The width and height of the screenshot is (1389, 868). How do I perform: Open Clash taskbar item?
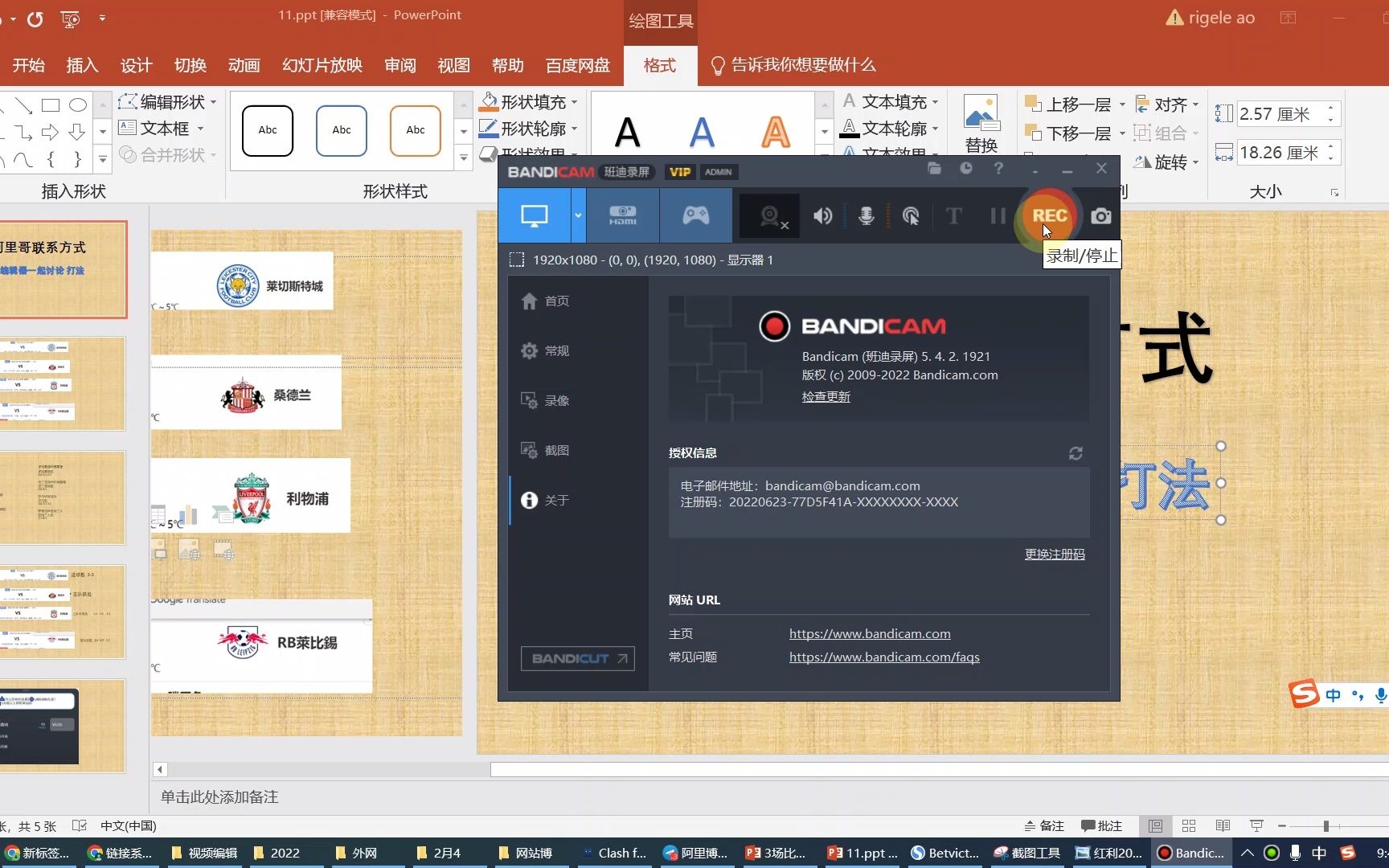pyautogui.click(x=613, y=853)
